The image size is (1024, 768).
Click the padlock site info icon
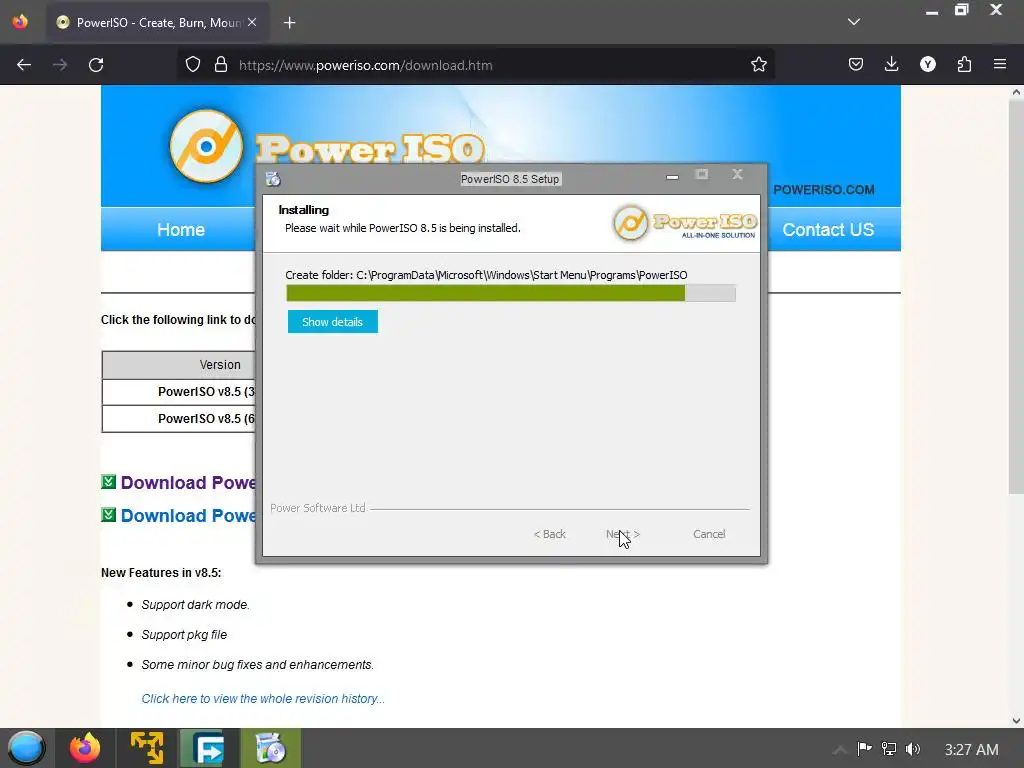pyautogui.click(x=221, y=65)
